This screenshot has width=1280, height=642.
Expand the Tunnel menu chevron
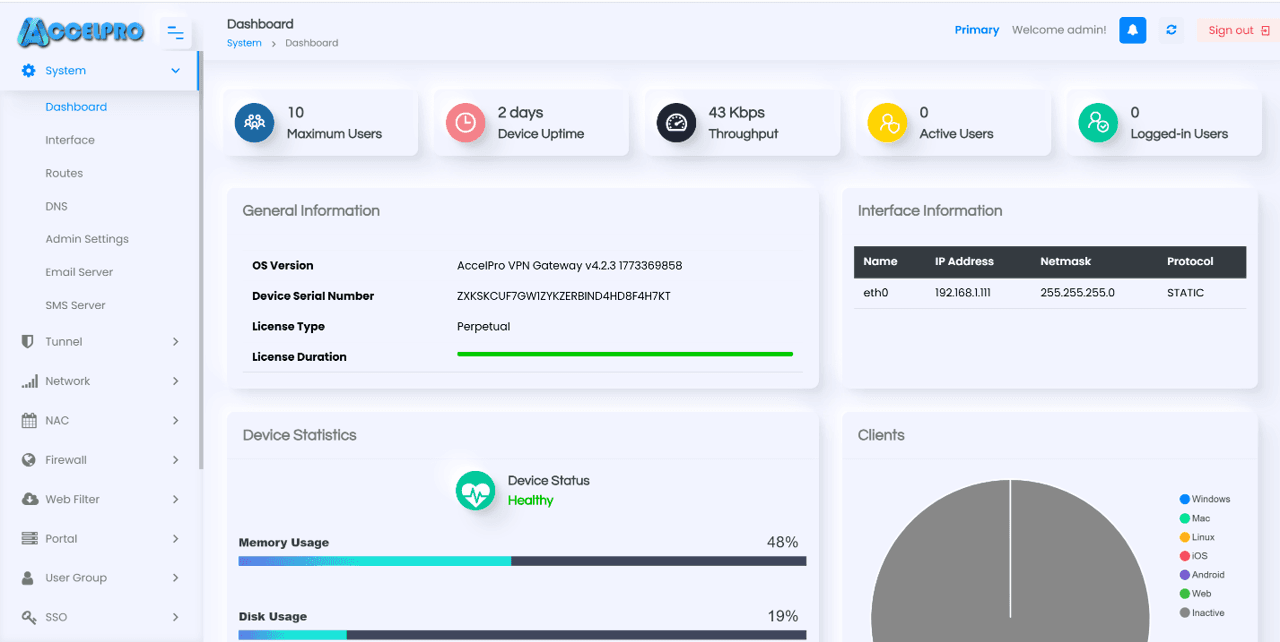(x=176, y=342)
